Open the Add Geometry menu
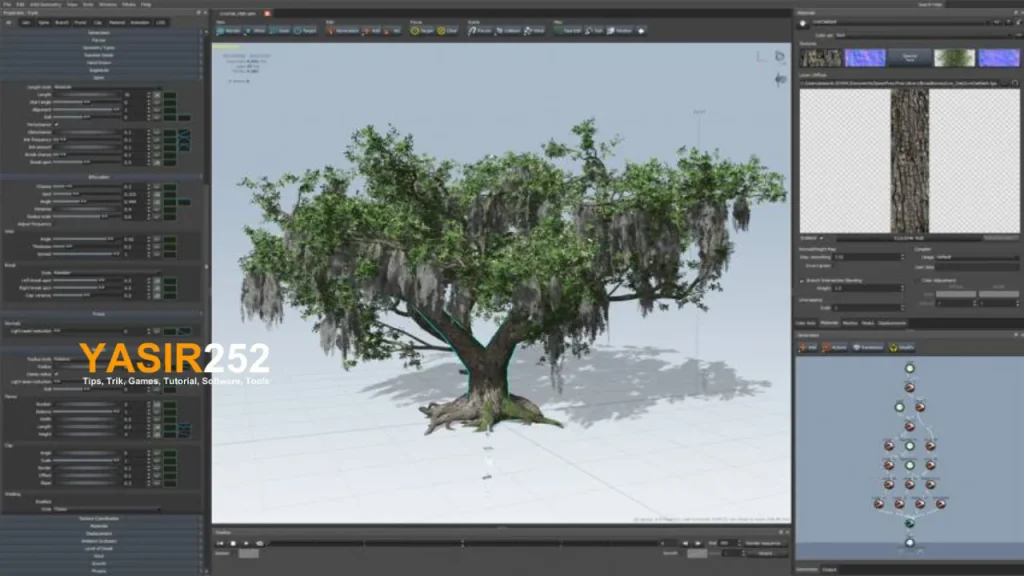 pos(45,4)
